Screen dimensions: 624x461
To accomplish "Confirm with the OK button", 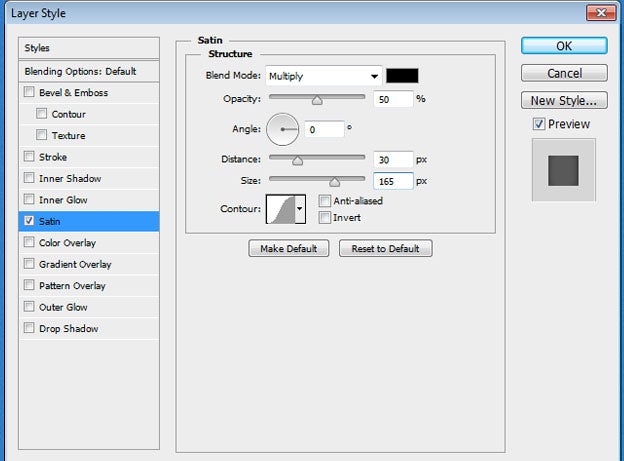I will pos(564,46).
